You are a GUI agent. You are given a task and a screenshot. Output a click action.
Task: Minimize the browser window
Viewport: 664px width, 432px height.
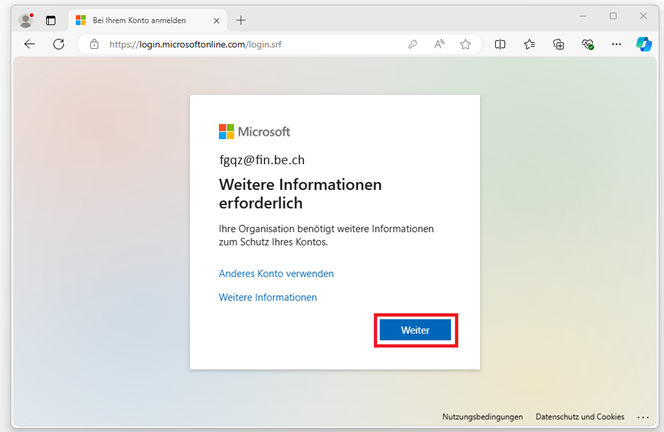point(583,16)
